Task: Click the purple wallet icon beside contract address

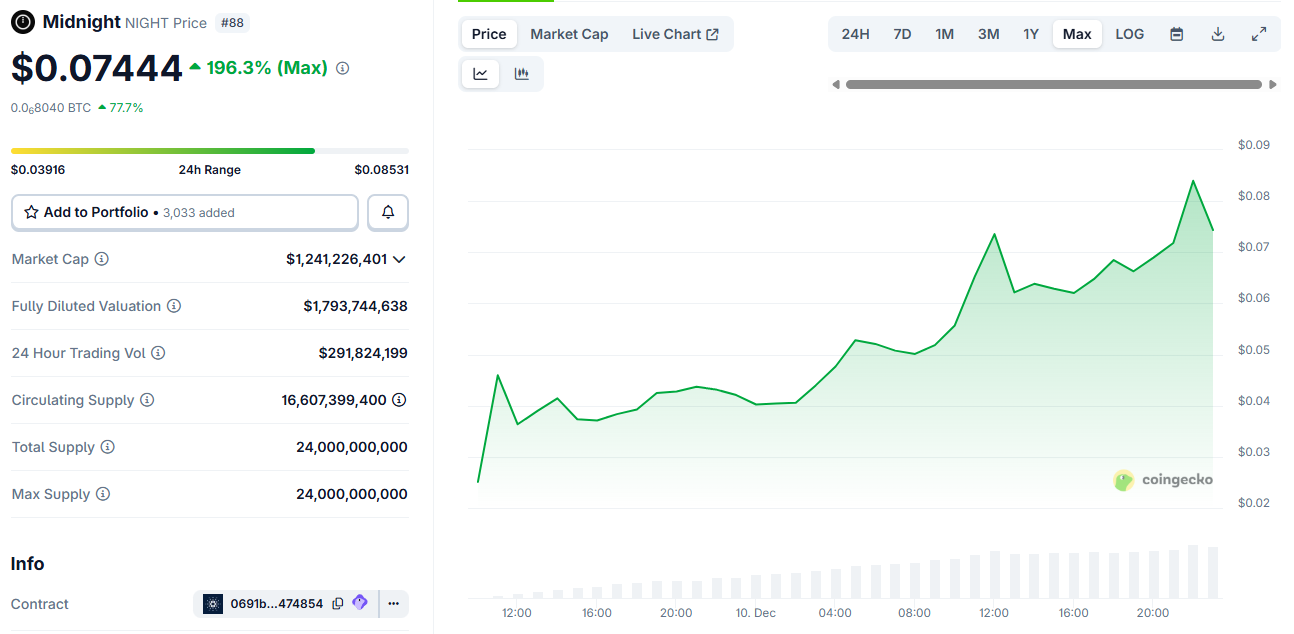Action: pos(360,603)
